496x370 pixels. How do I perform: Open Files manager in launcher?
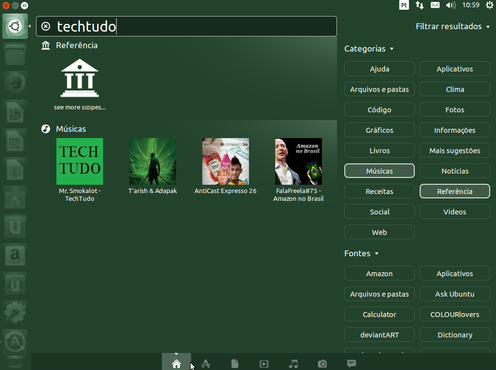[15, 55]
